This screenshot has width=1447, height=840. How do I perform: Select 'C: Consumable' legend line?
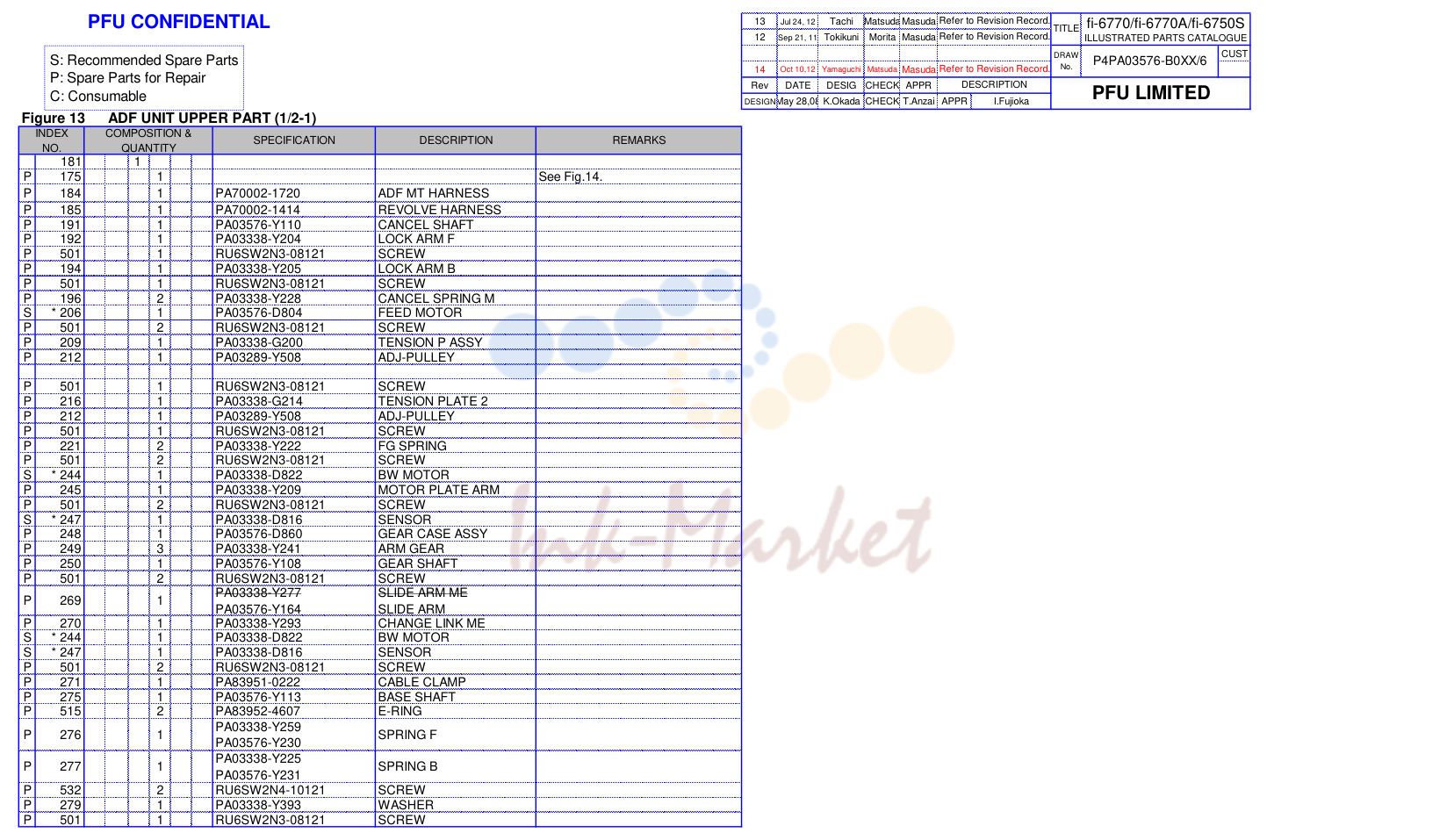click(98, 97)
